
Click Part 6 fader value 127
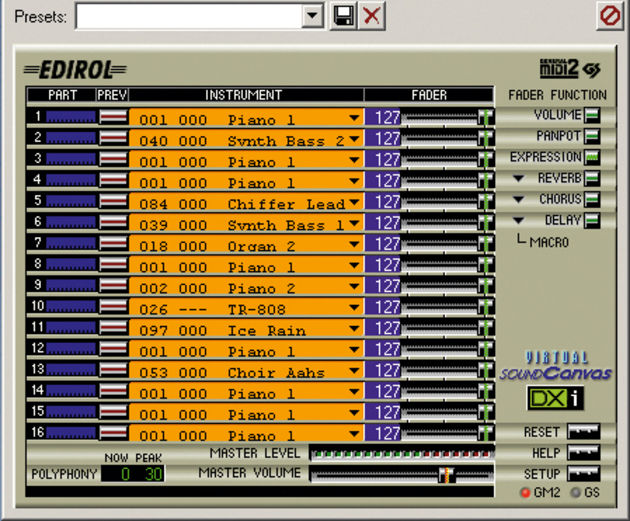[387, 223]
